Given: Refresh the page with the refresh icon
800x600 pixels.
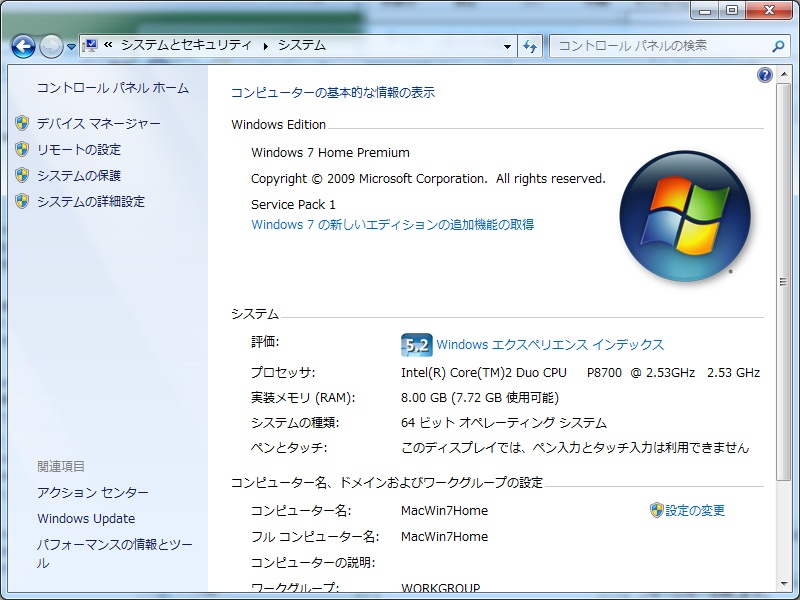Looking at the screenshot, I should [x=531, y=46].
